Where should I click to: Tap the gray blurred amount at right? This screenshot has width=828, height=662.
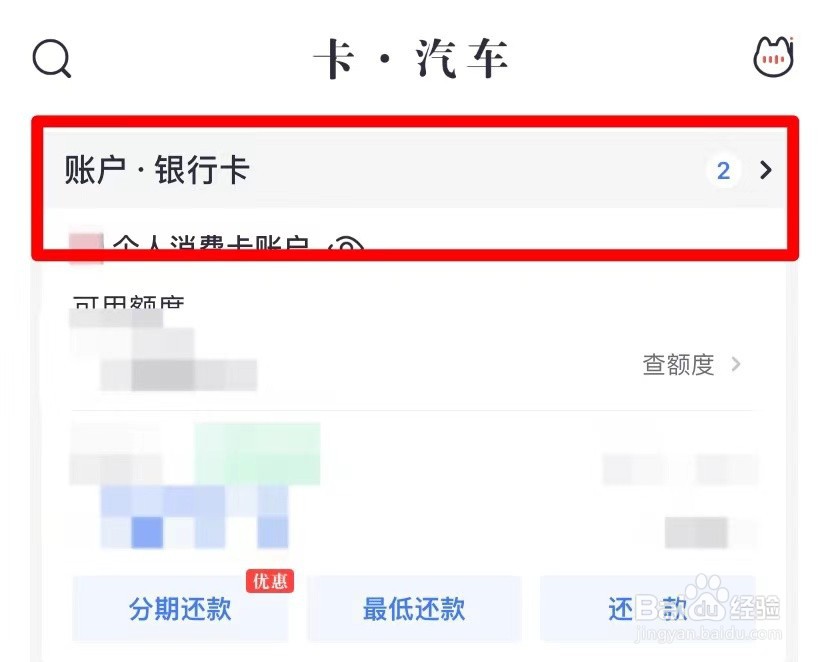(697, 532)
